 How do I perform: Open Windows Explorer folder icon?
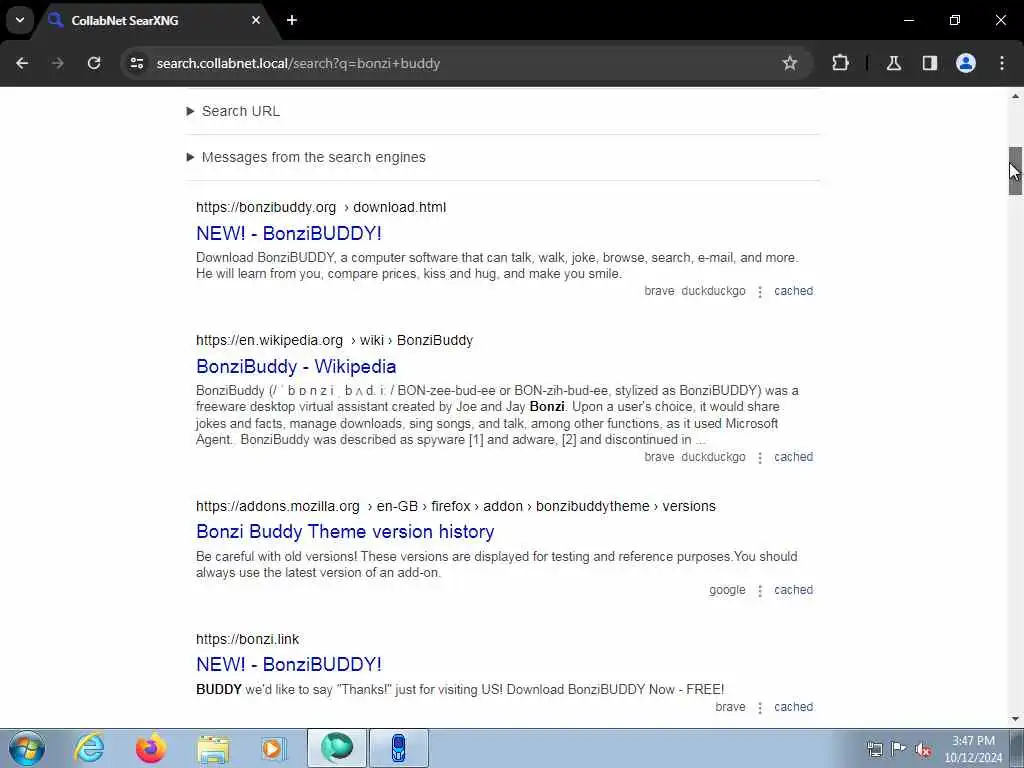(x=213, y=748)
